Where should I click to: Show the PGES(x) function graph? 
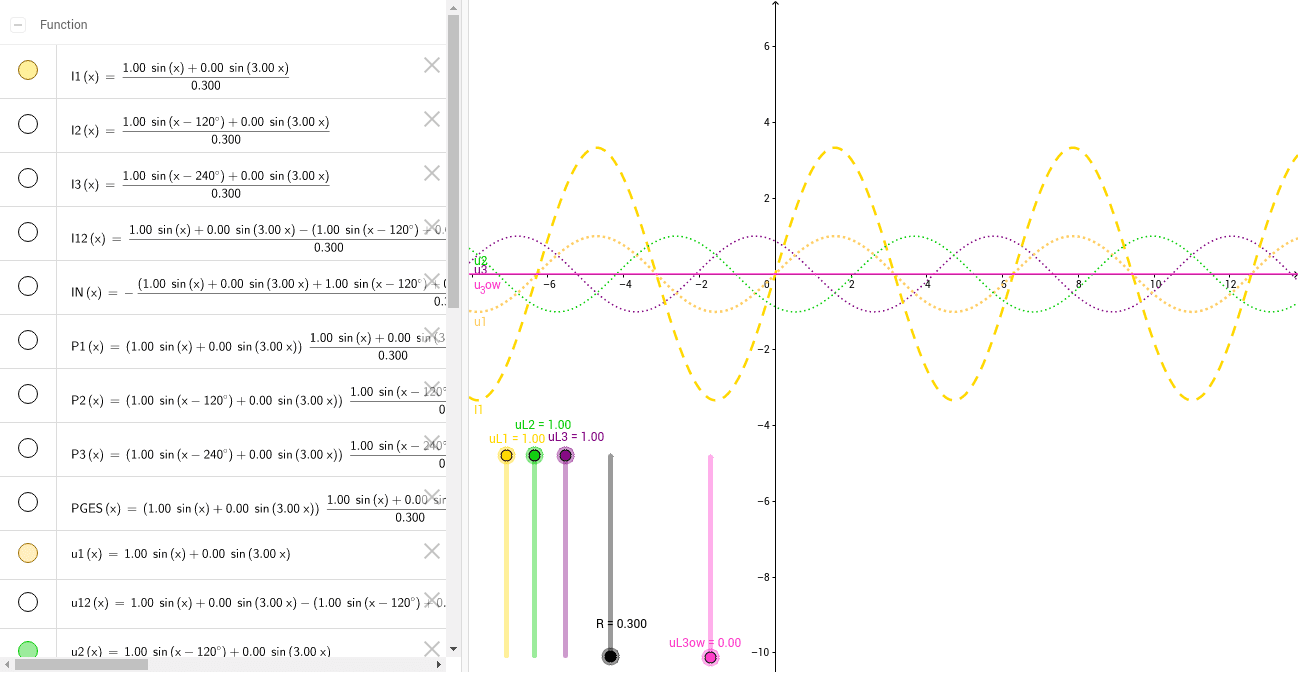pos(28,502)
